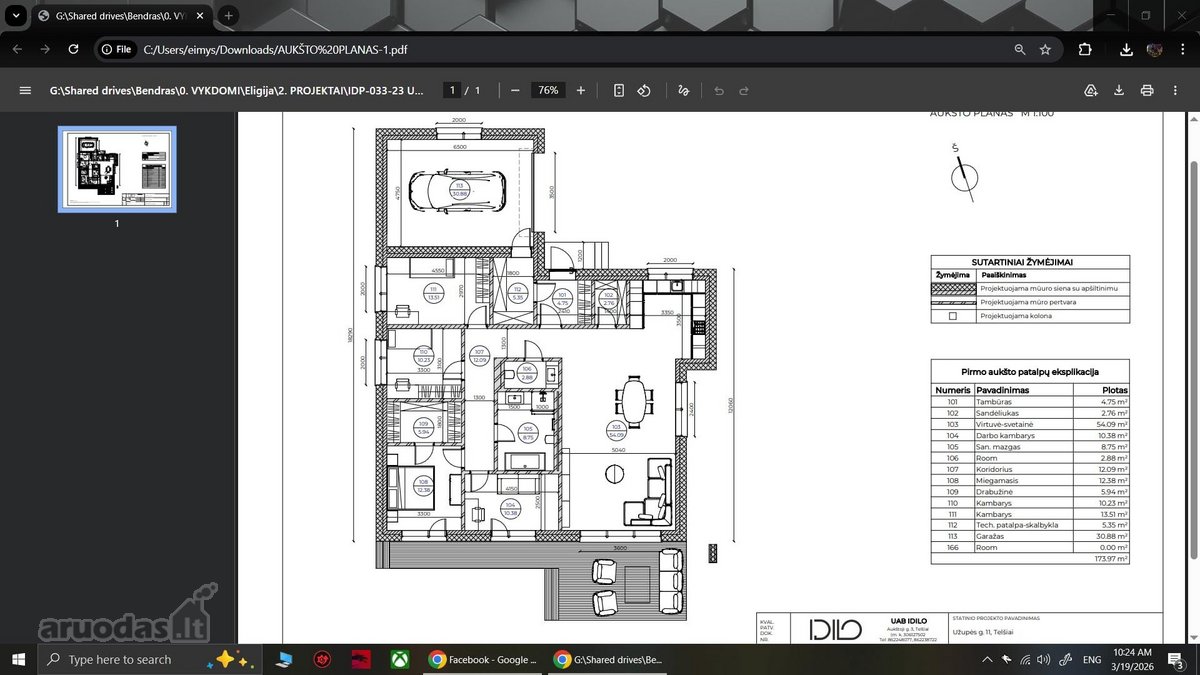Open the Chrome three-dot menu

(x=1183, y=49)
